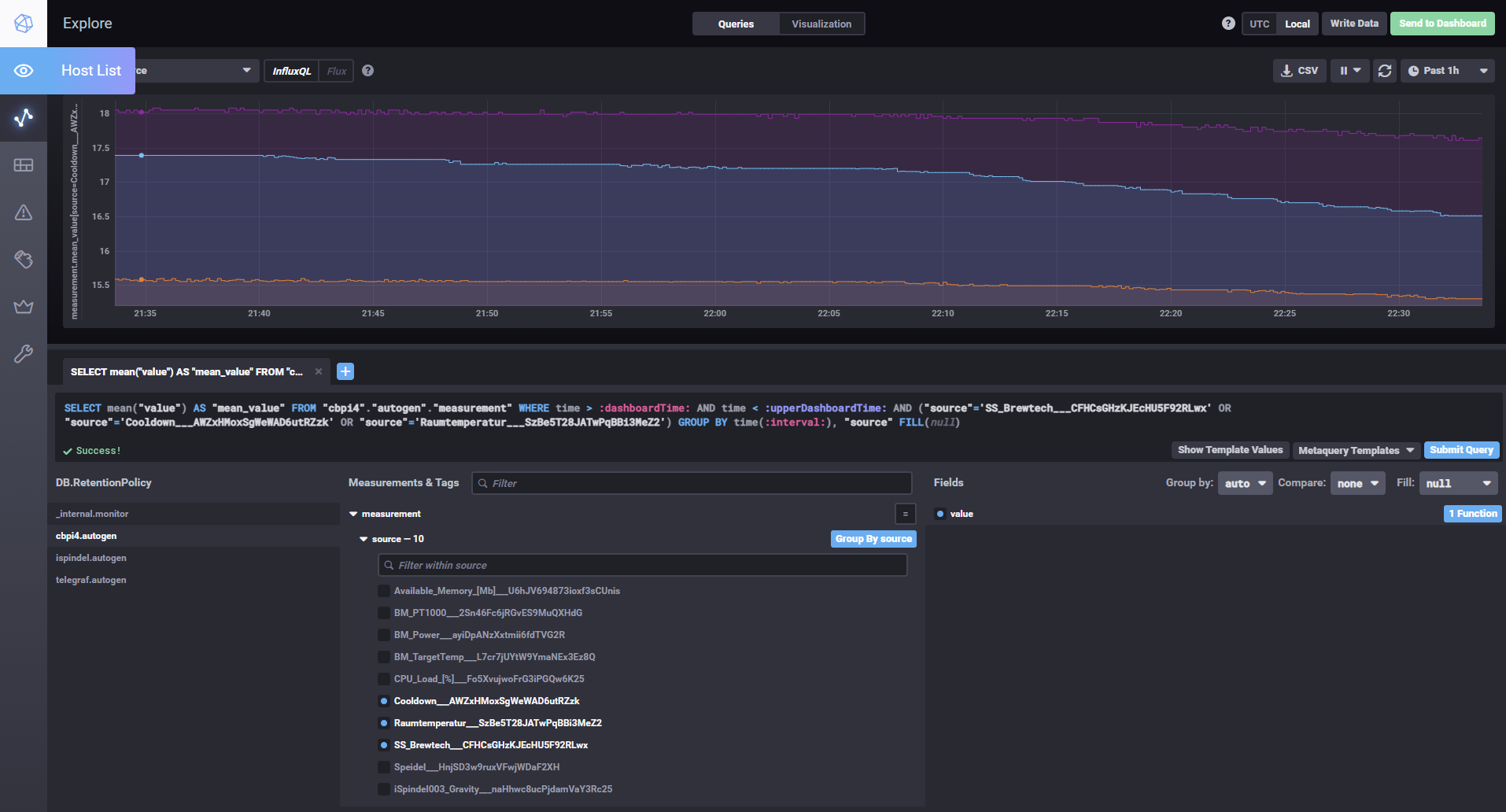Open the Group by auto dropdown
The width and height of the screenshot is (1506, 812).
[1245, 483]
